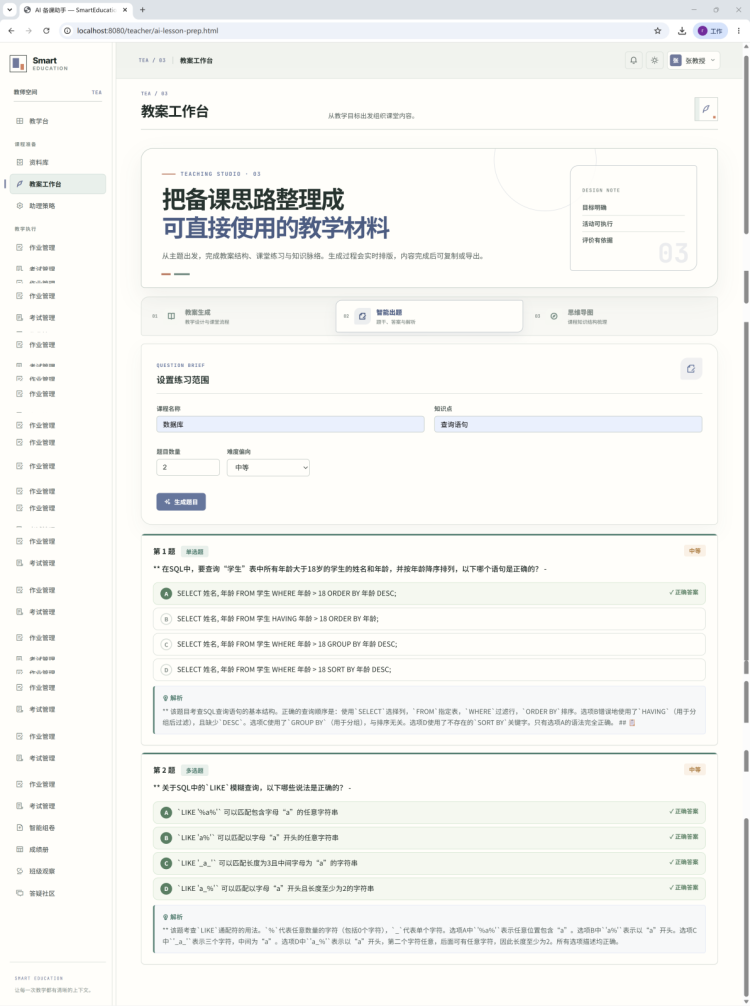
Task: Click the 解析 label under question 1
Action: 173,698
